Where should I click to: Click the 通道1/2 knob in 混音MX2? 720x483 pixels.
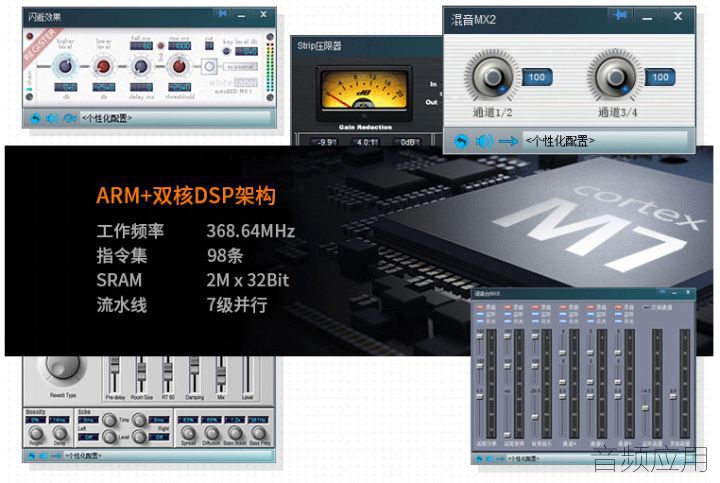492,77
